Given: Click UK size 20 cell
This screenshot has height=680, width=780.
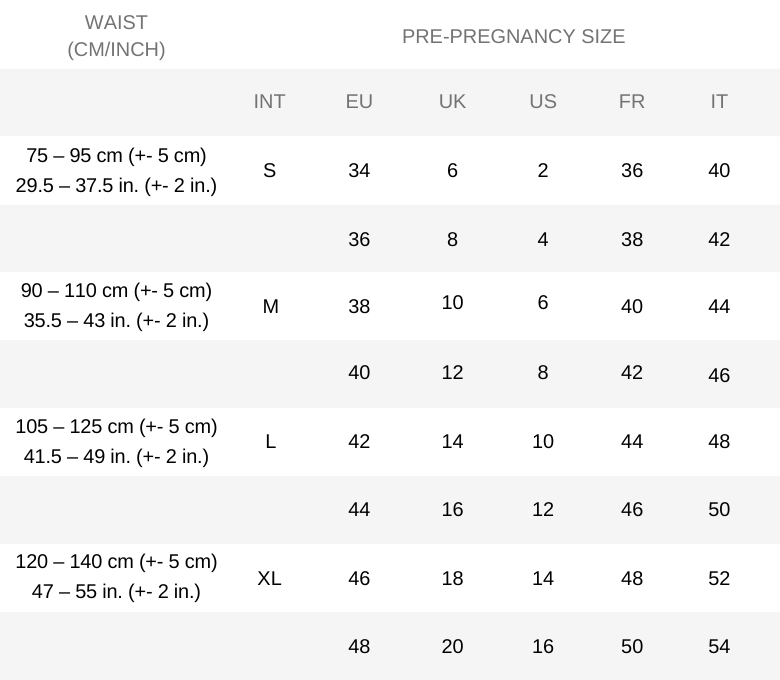Looking at the screenshot, I should click(452, 646).
